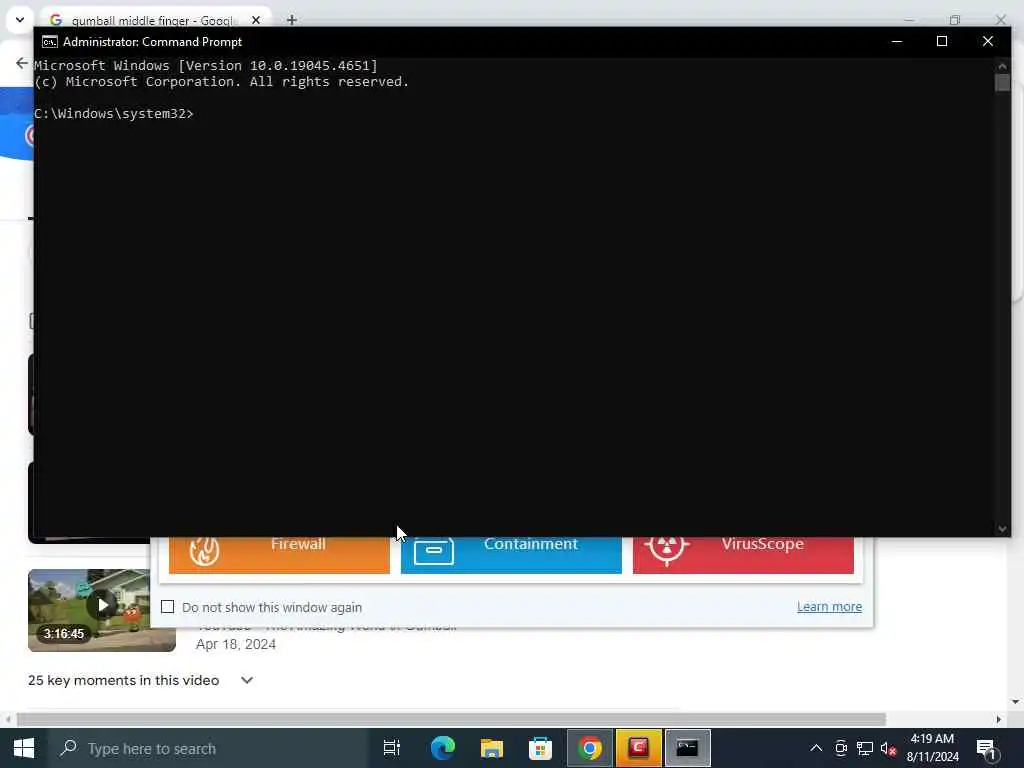Open the VirusScope tile in Comodo

coord(743,554)
